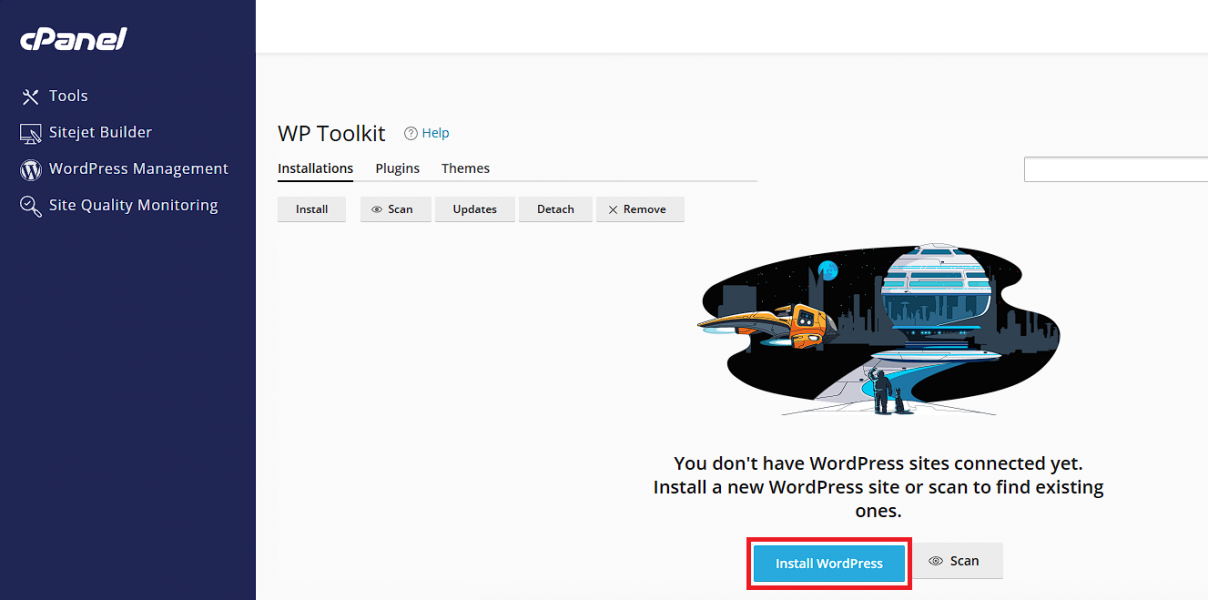Click the question mark Help icon
The height and width of the screenshot is (600, 1208).
[x=410, y=133]
